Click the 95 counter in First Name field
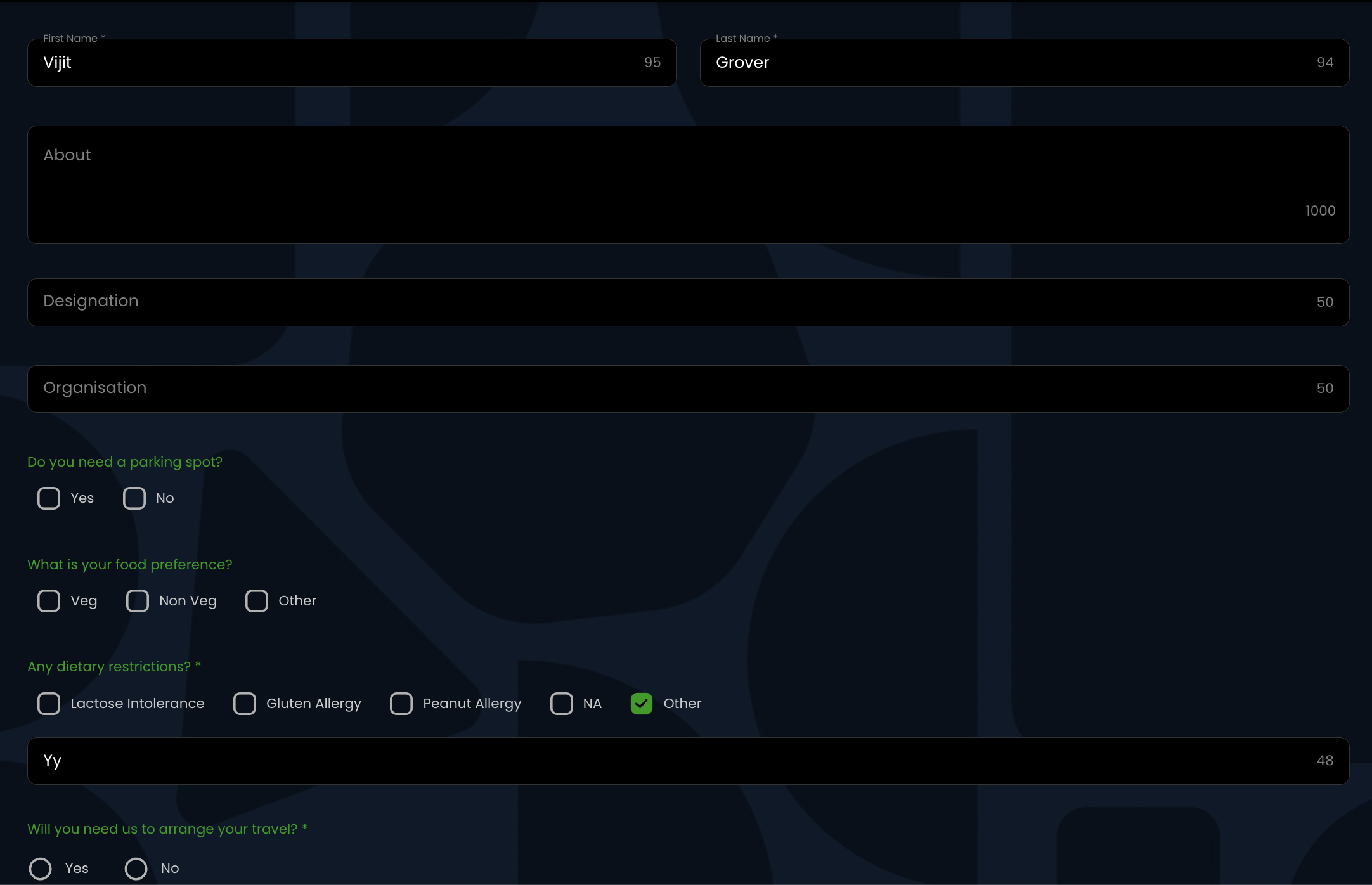This screenshot has height=885, width=1372. [x=652, y=63]
